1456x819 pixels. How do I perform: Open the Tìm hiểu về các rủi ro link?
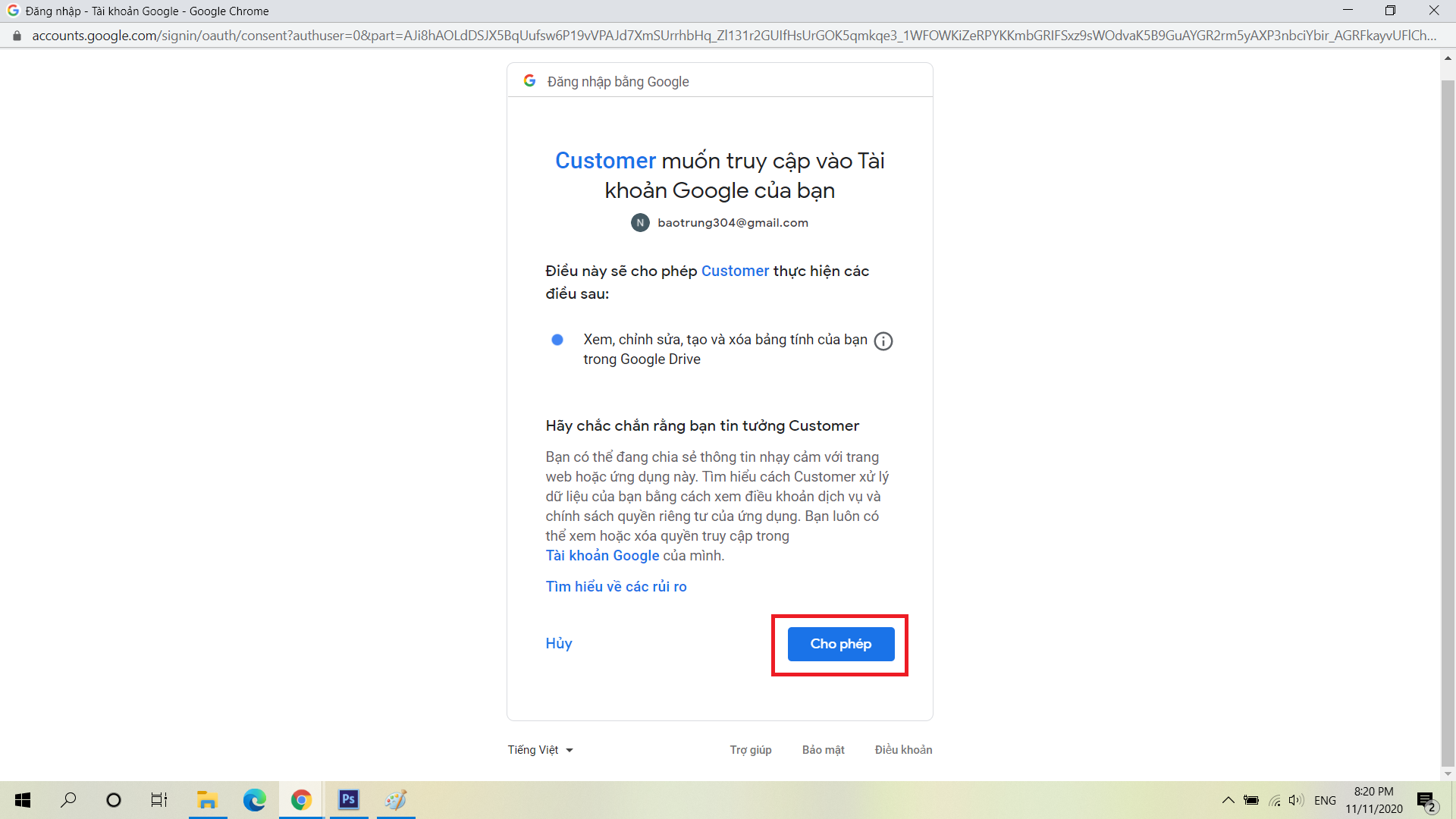tap(616, 587)
